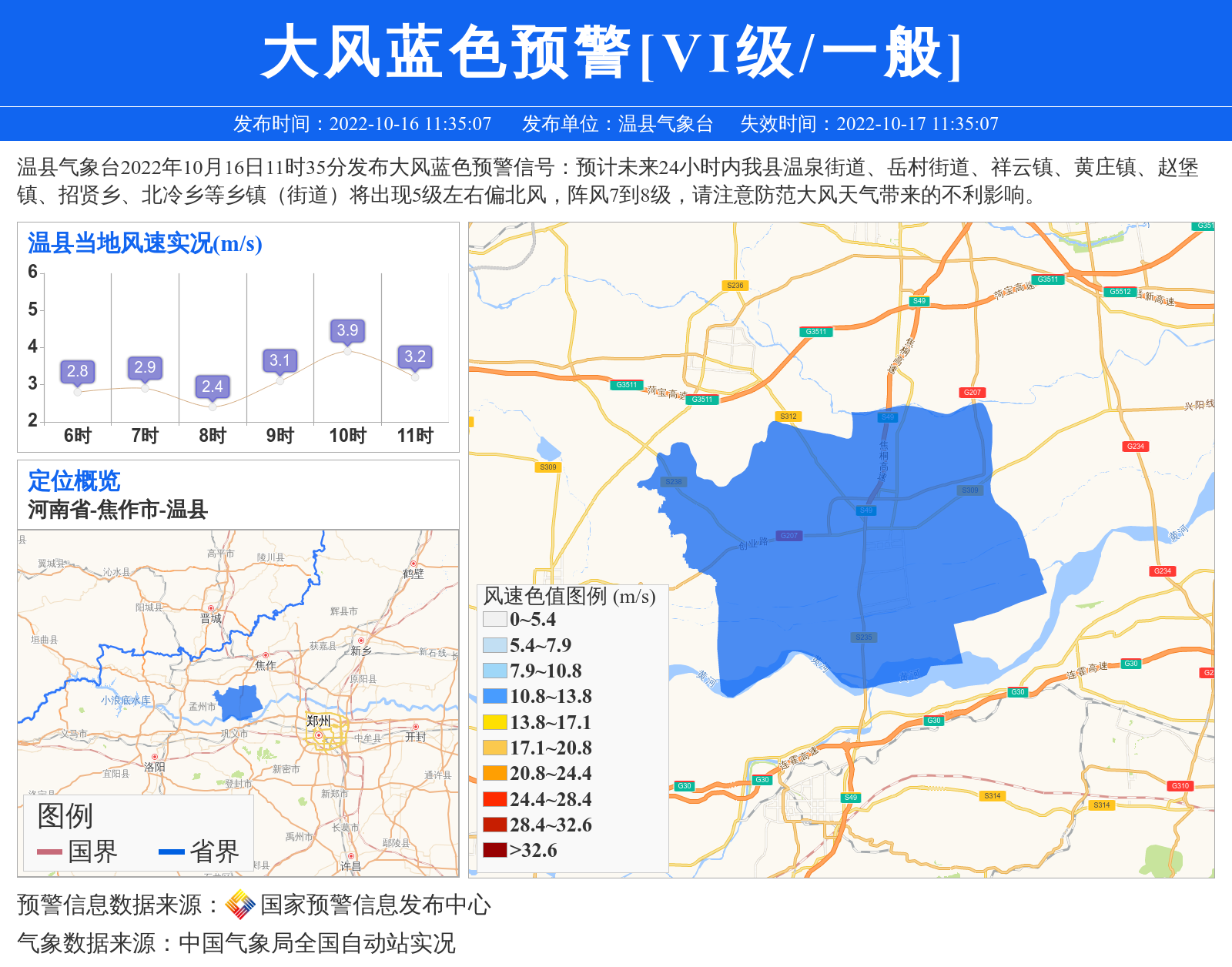Click the 省界 blue line legend entry
This screenshot has height=967, width=1232.
(x=199, y=852)
